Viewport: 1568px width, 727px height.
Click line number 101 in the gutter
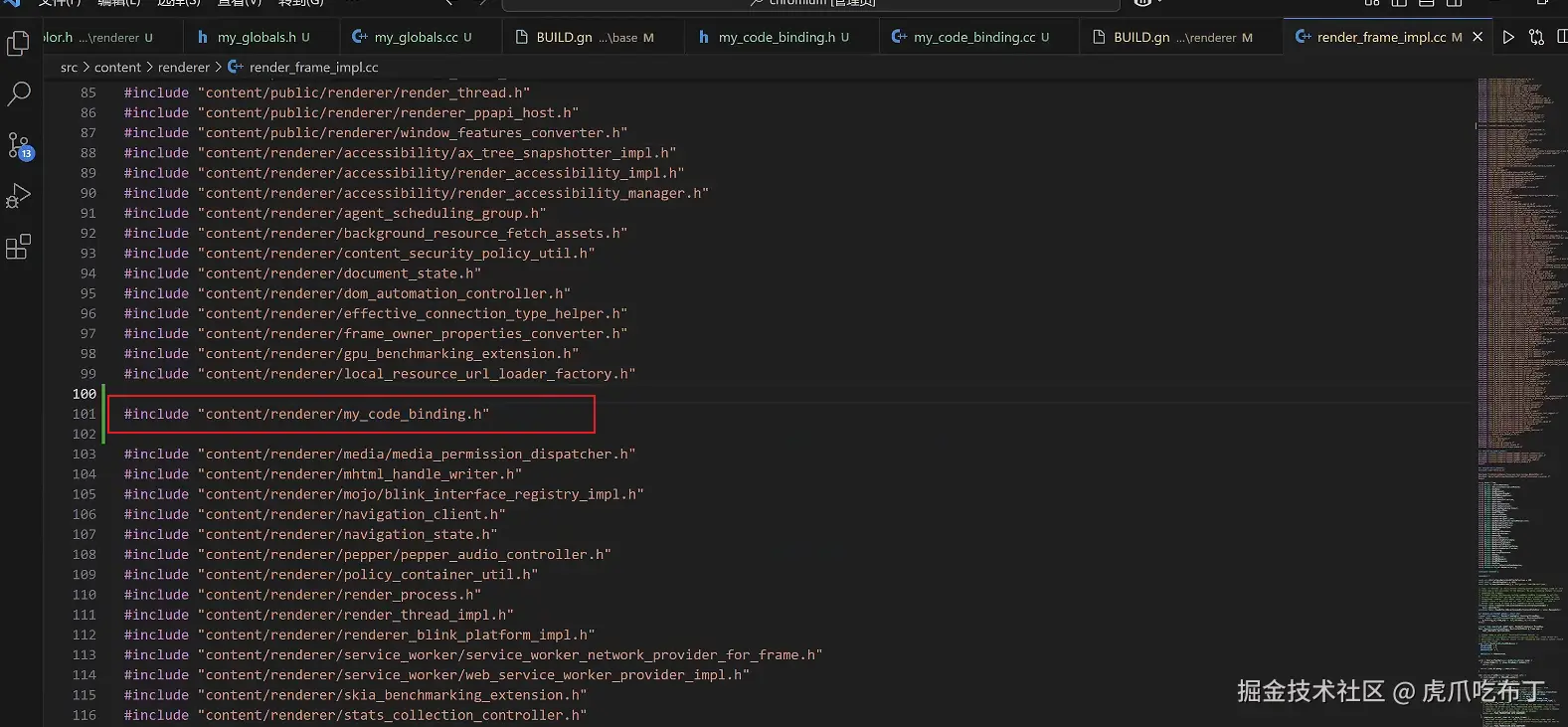click(85, 414)
